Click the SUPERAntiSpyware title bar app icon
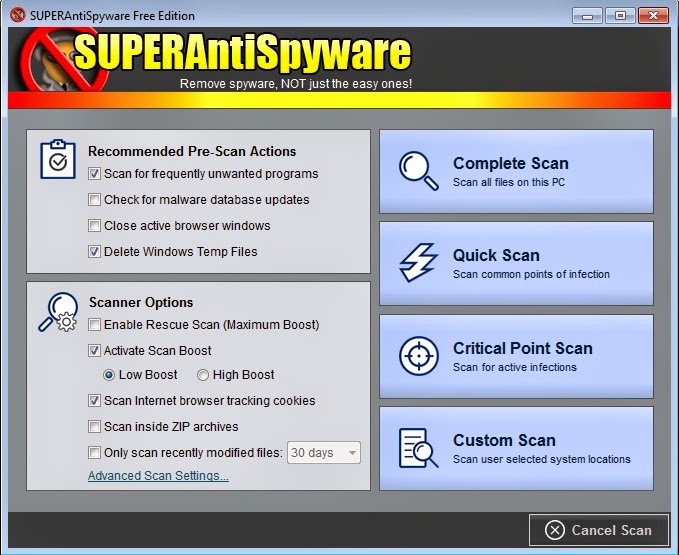This screenshot has height=555, width=679. coord(18,15)
